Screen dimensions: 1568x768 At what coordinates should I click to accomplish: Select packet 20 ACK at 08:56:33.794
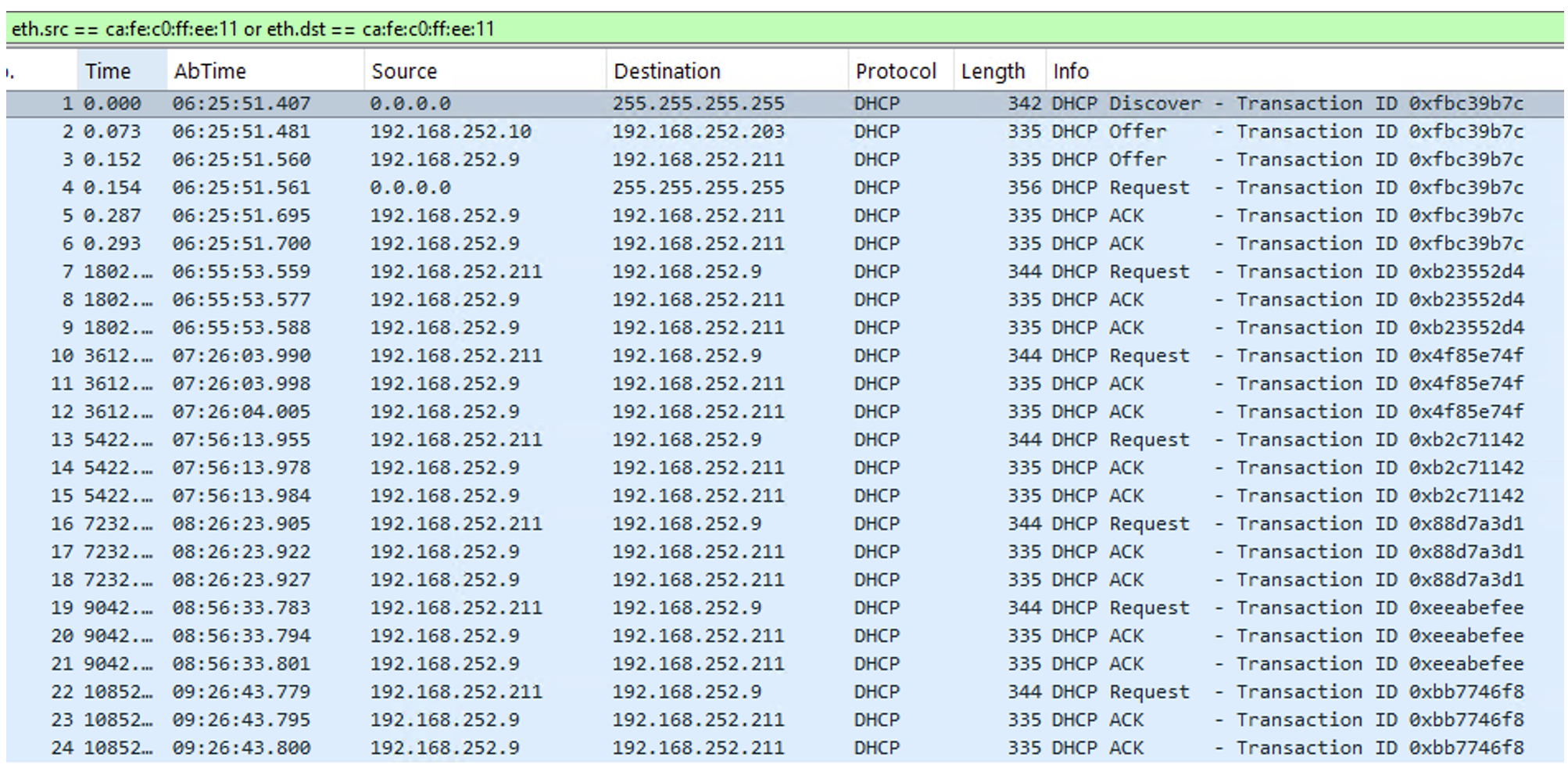pyautogui.click(x=785, y=636)
